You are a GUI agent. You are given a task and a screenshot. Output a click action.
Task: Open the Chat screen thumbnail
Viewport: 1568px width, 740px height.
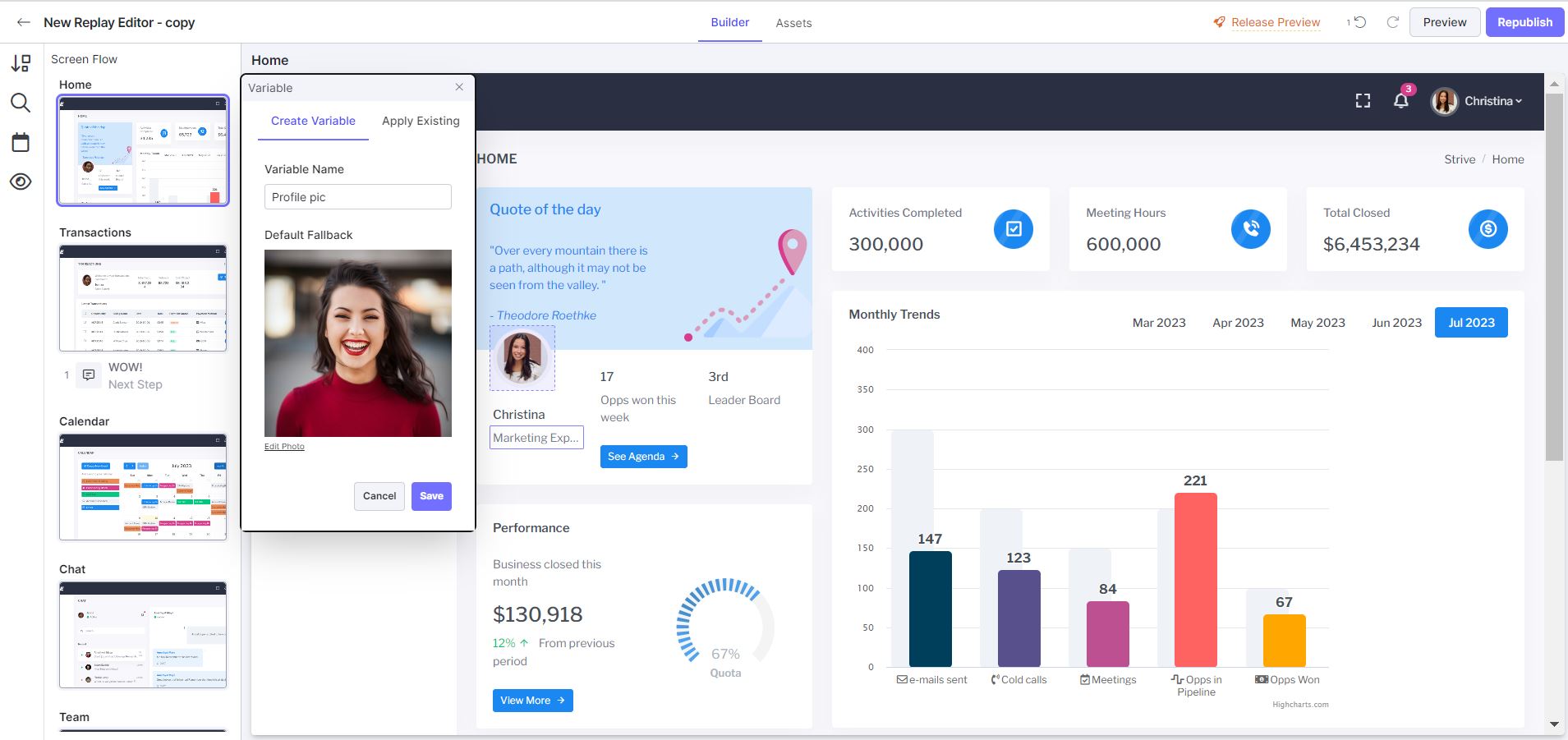(143, 635)
